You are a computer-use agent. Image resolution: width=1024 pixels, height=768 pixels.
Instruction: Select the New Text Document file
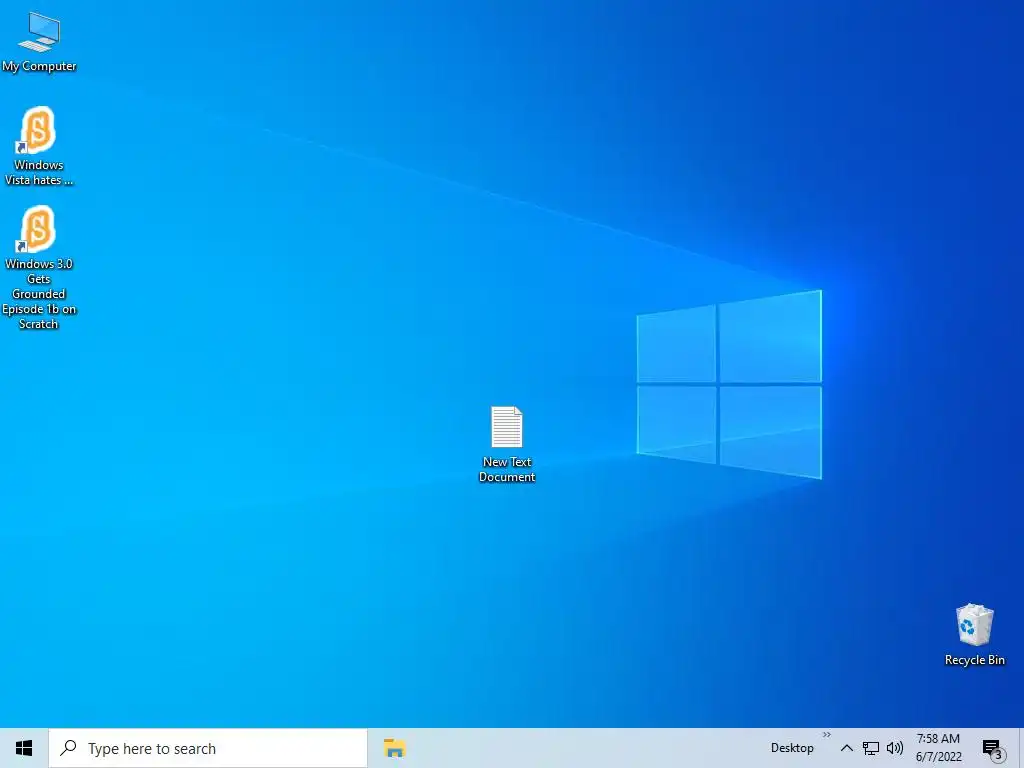507,444
